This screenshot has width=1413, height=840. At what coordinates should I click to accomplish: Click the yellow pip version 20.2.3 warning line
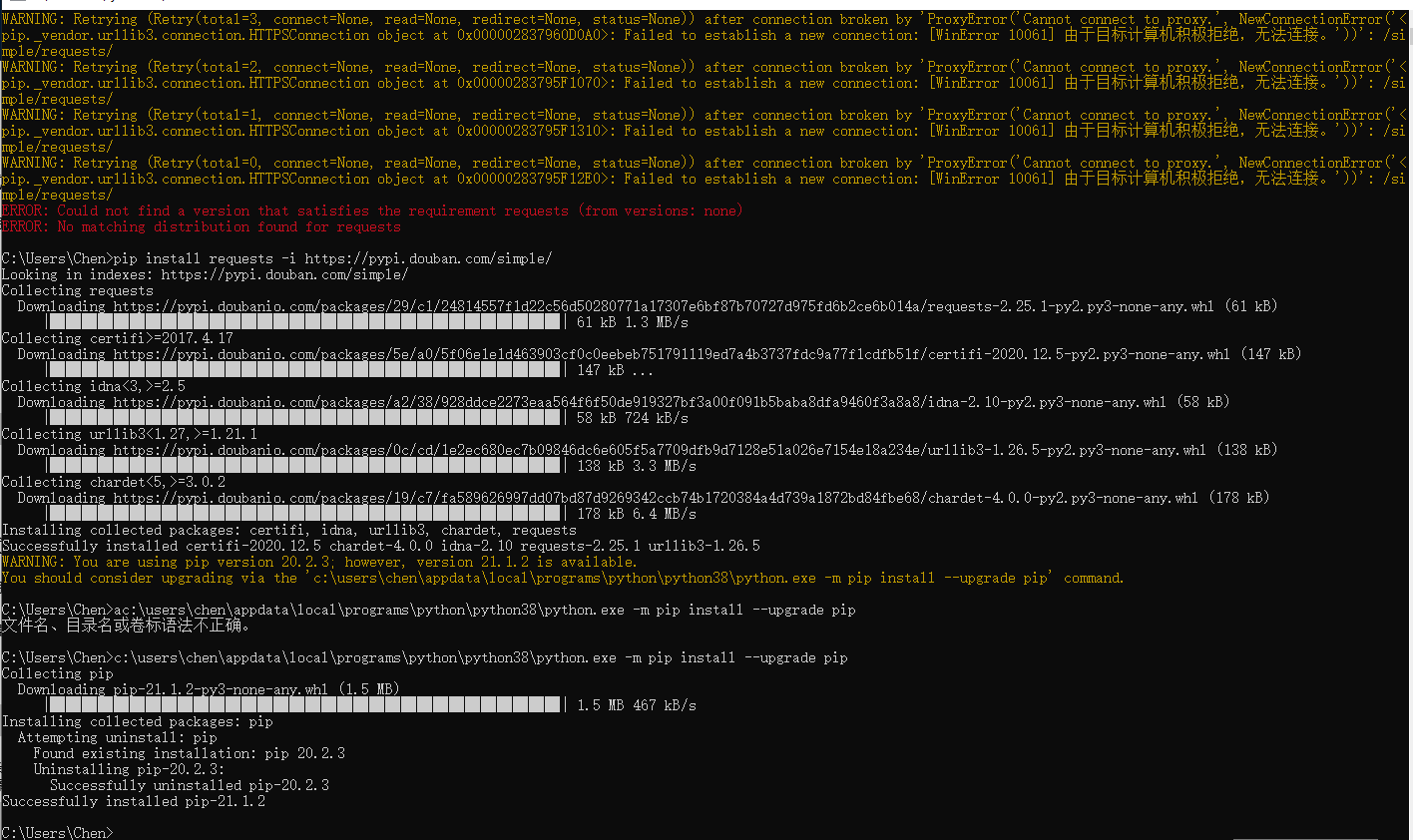(x=319, y=562)
